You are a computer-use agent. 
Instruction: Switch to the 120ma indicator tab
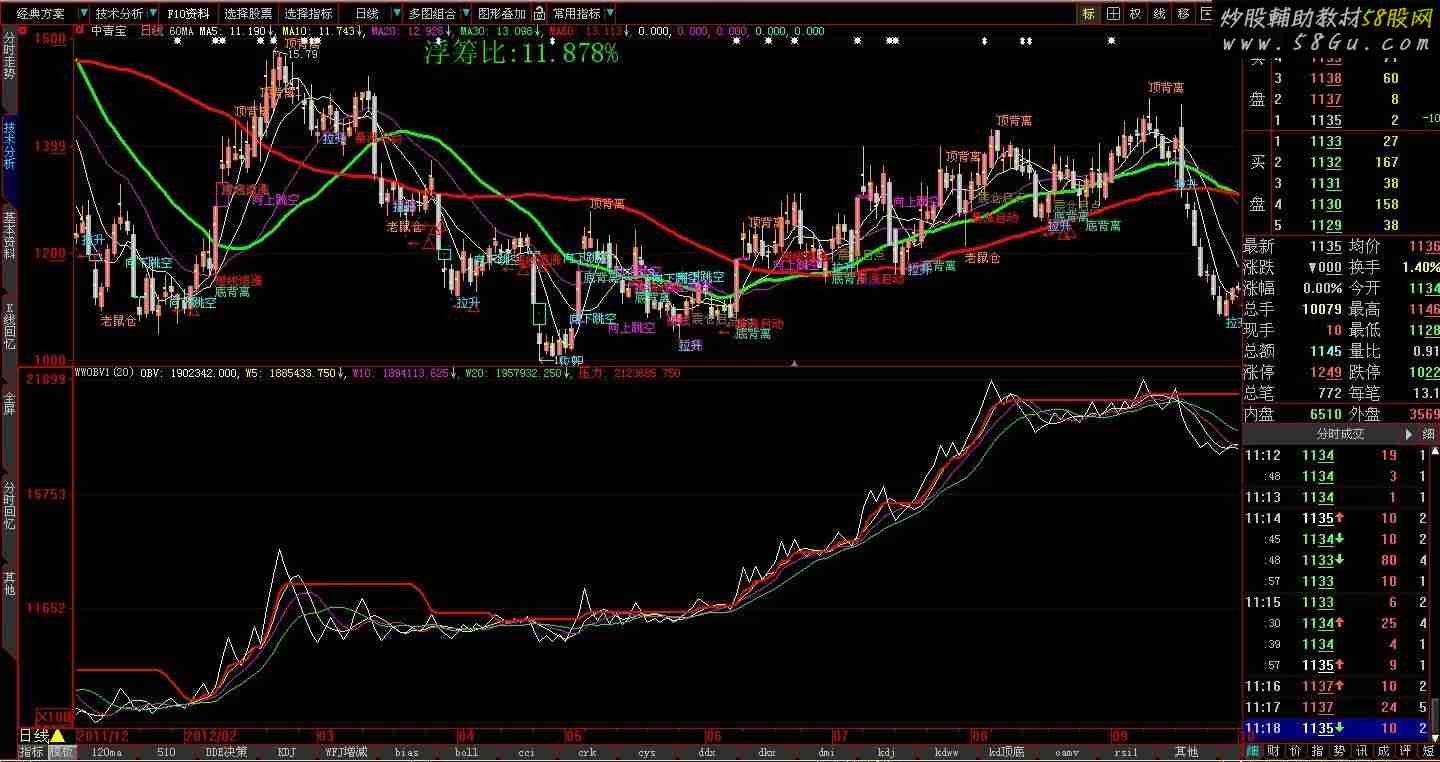tap(106, 753)
